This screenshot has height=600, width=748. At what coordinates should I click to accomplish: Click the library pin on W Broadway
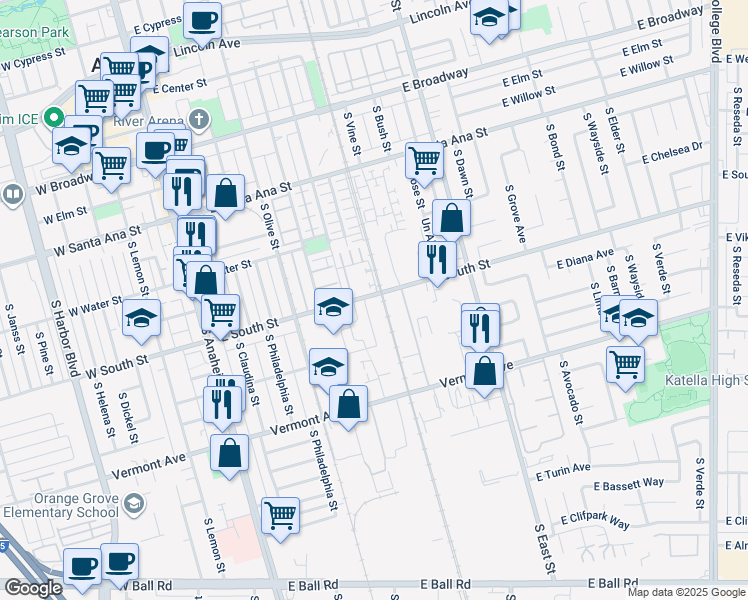pyautogui.click(x=12, y=196)
